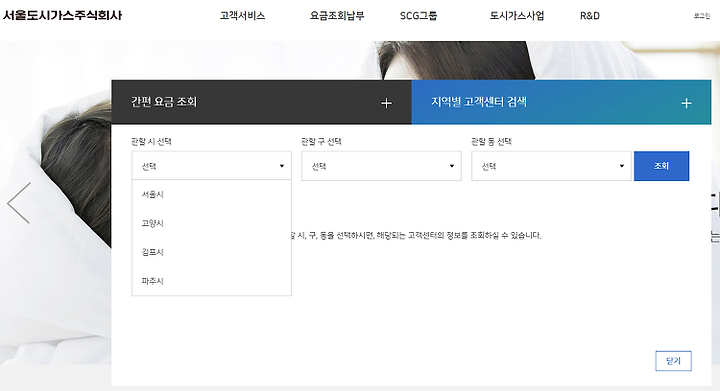Screen dimensions: 720x391
Task: Select 고양시 from the city list
Action: click(211, 223)
